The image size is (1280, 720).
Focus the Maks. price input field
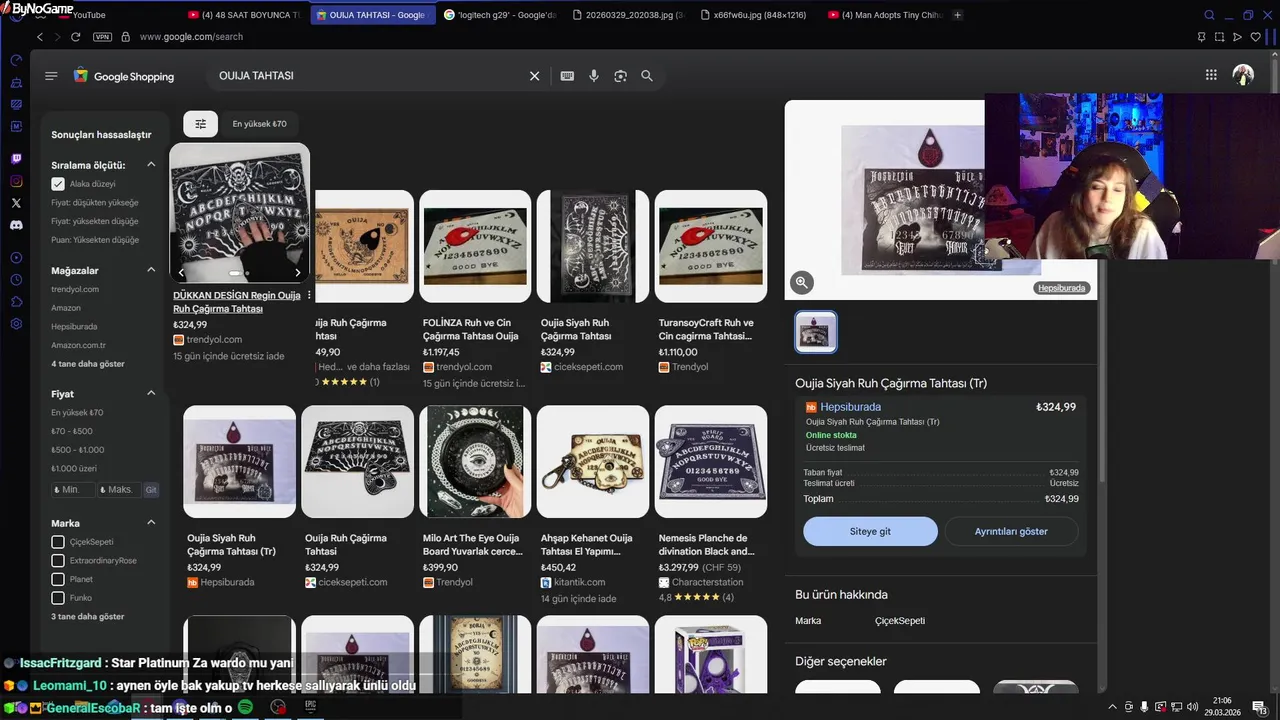click(x=119, y=490)
